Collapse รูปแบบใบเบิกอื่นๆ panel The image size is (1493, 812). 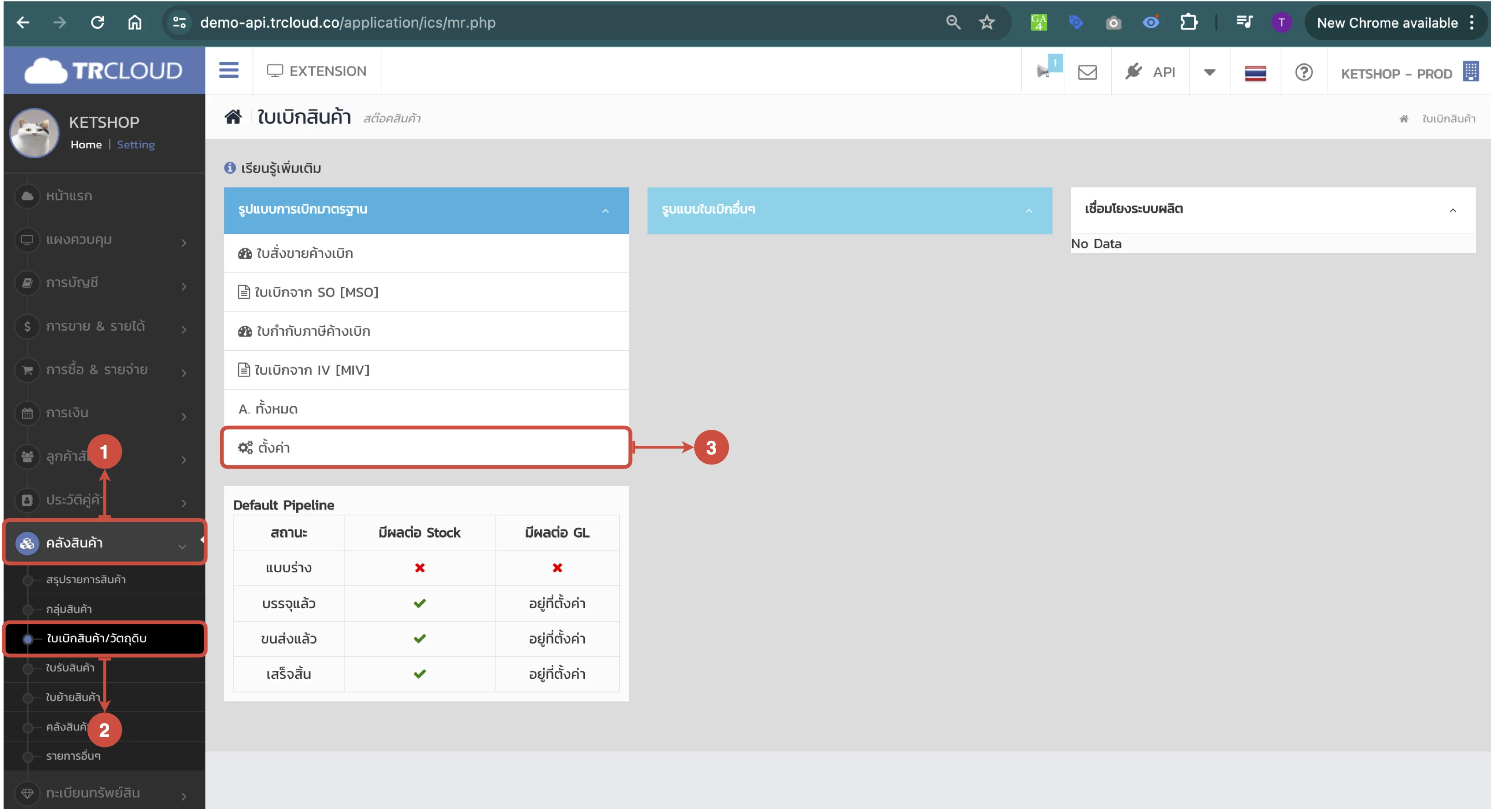tap(1029, 211)
